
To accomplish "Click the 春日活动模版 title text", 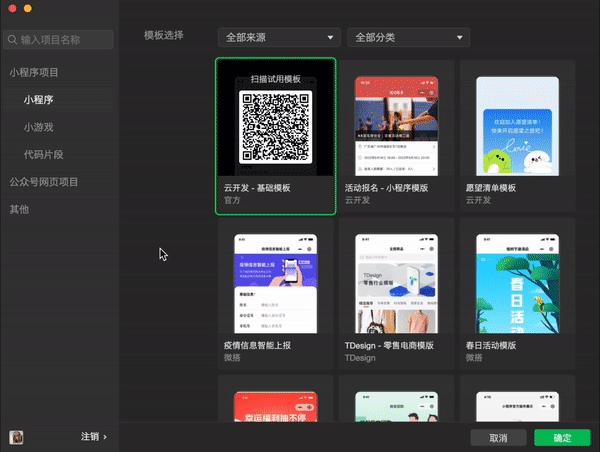I will click(491, 346).
